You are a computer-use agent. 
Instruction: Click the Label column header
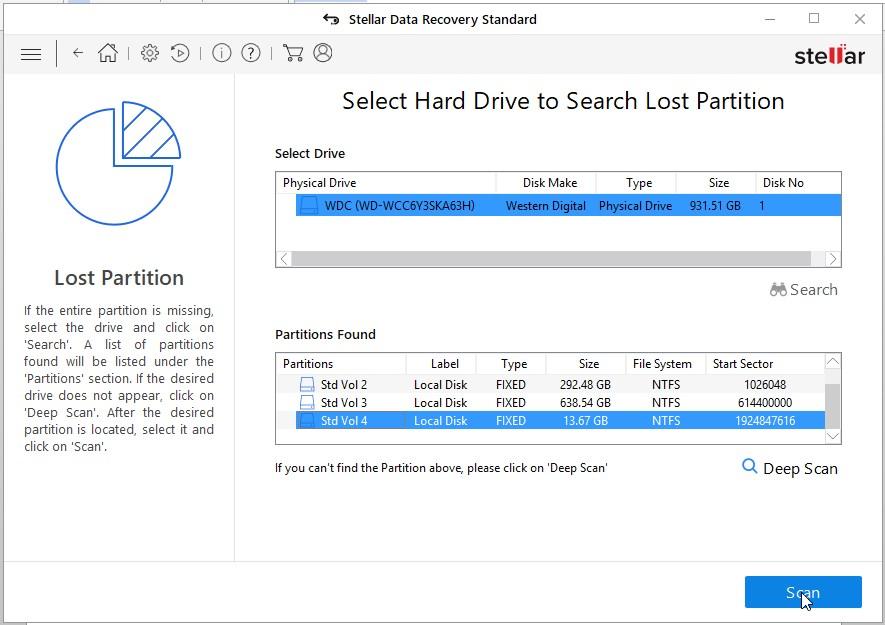pos(441,364)
